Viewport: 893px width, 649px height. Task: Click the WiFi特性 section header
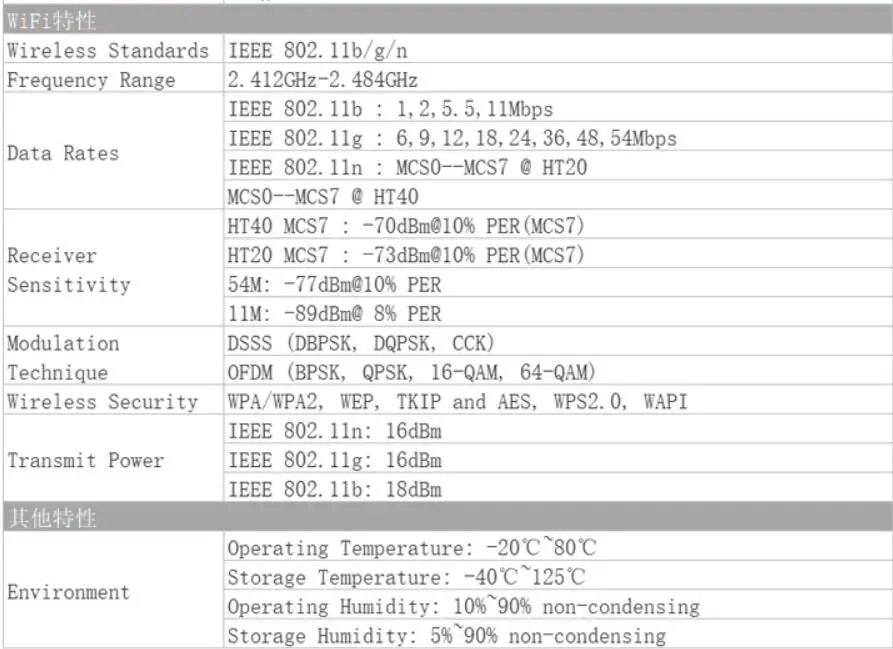[52, 20]
